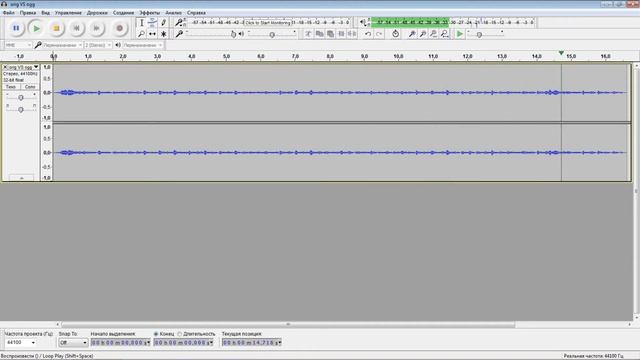Select the Draw pencil tool

click(163, 23)
